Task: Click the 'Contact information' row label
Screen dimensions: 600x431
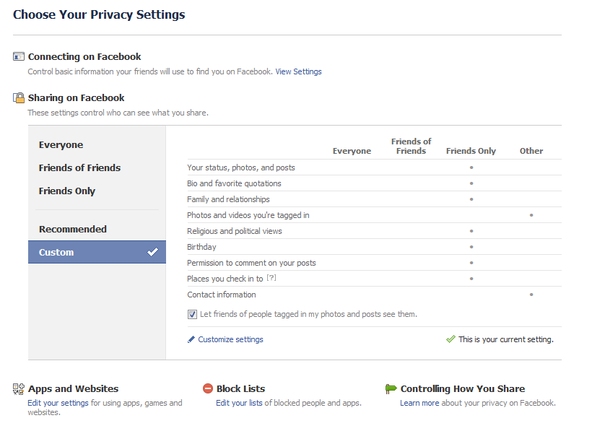Action: click(x=222, y=295)
